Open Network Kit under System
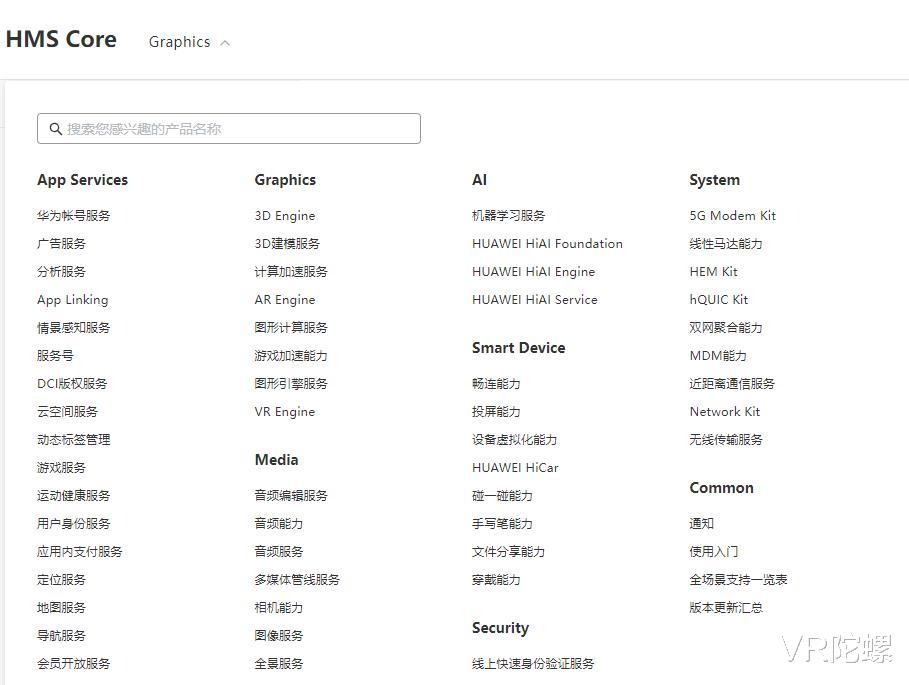The width and height of the screenshot is (909, 685). pyautogui.click(x=724, y=411)
